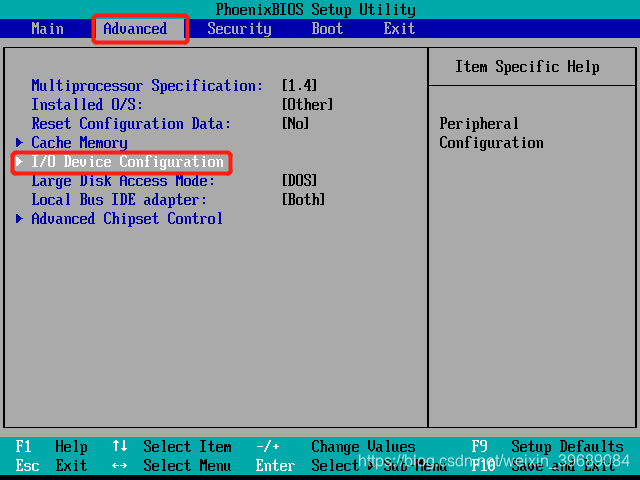The height and width of the screenshot is (480, 640).
Task: Go to the Exit menu tab
Action: point(399,29)
